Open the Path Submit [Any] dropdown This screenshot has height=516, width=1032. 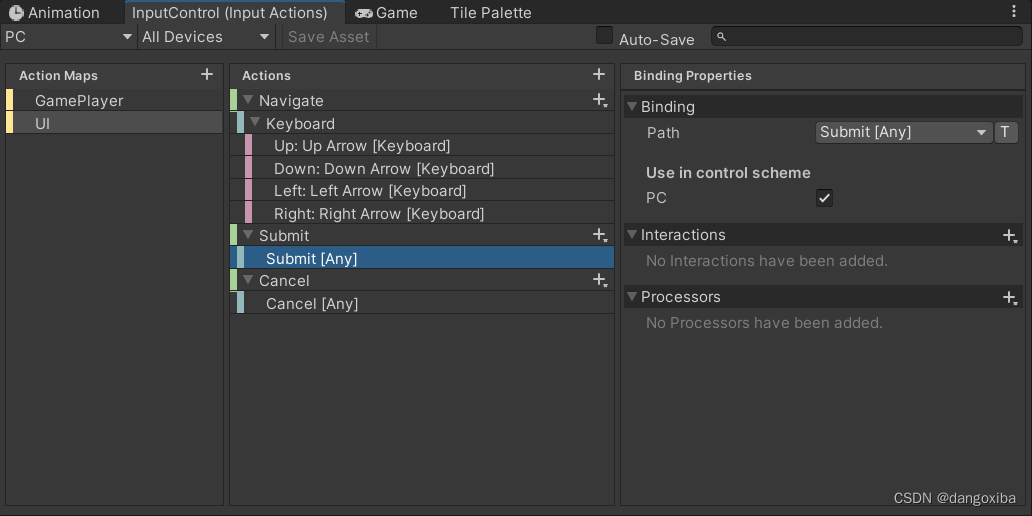click(903, 132)
